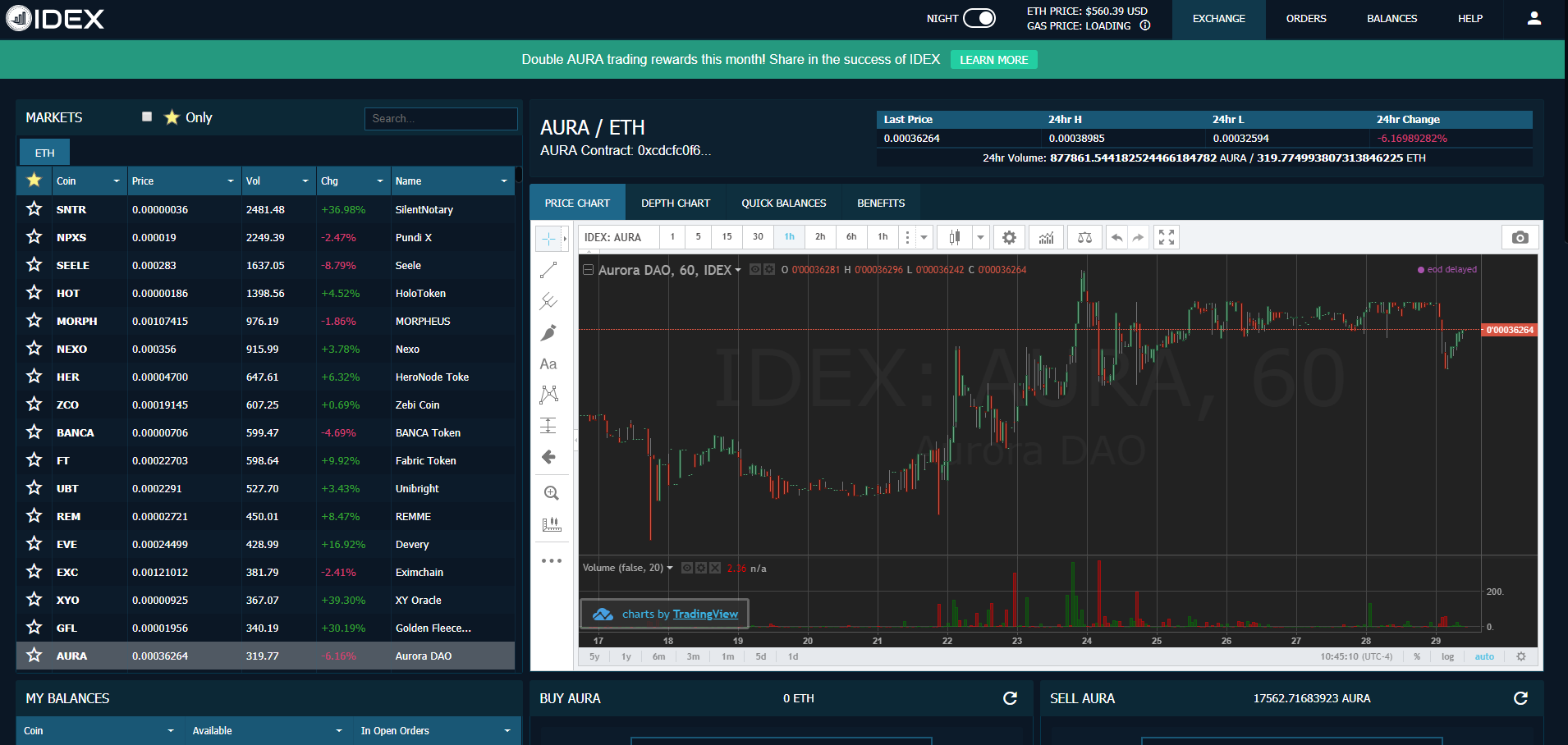Expand chart to fullscreen mode
This screenshot has height=745, width=1568.
tap(1166, 237)
